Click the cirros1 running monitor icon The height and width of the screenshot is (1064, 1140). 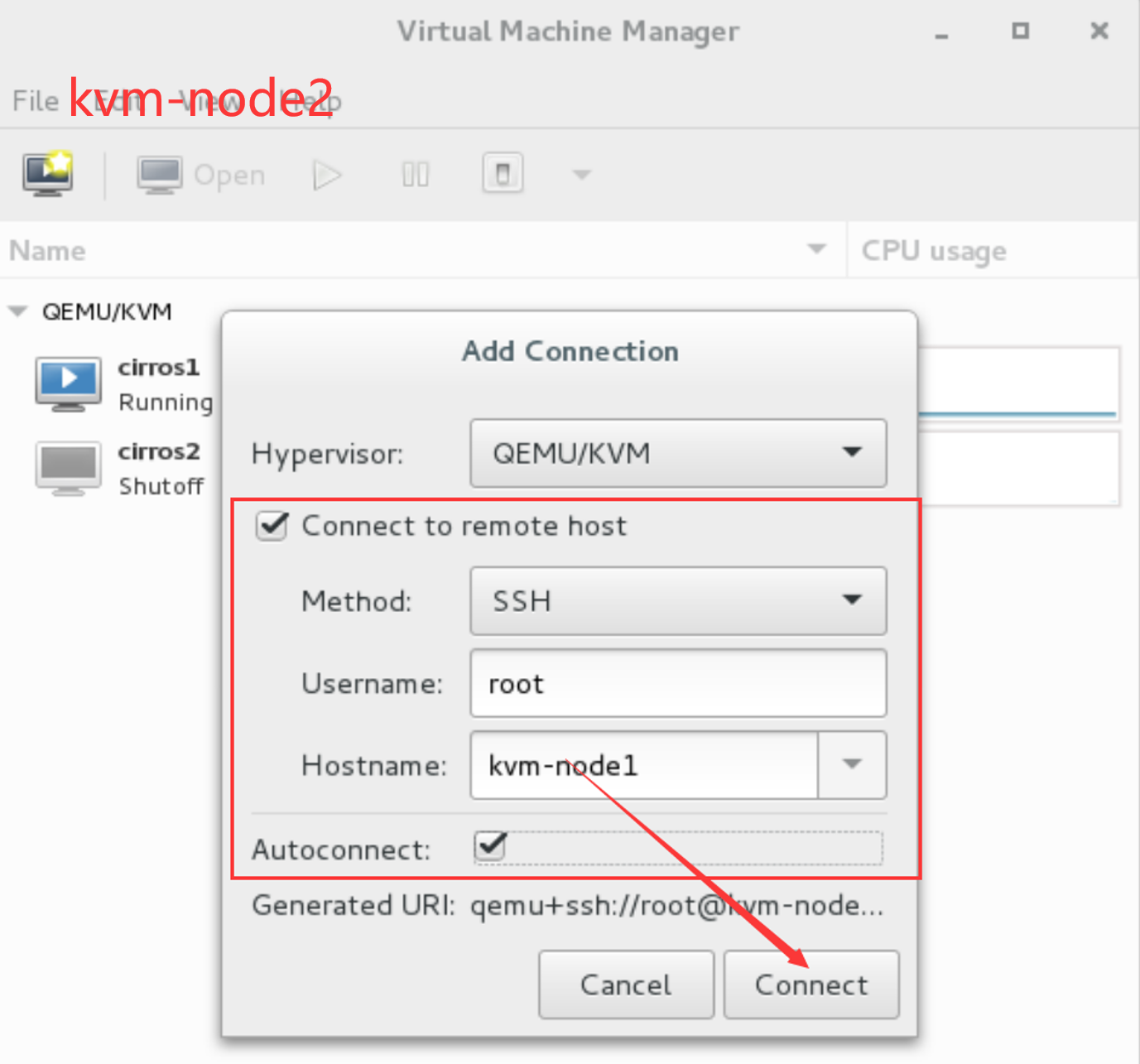click(x=68, y=384)
